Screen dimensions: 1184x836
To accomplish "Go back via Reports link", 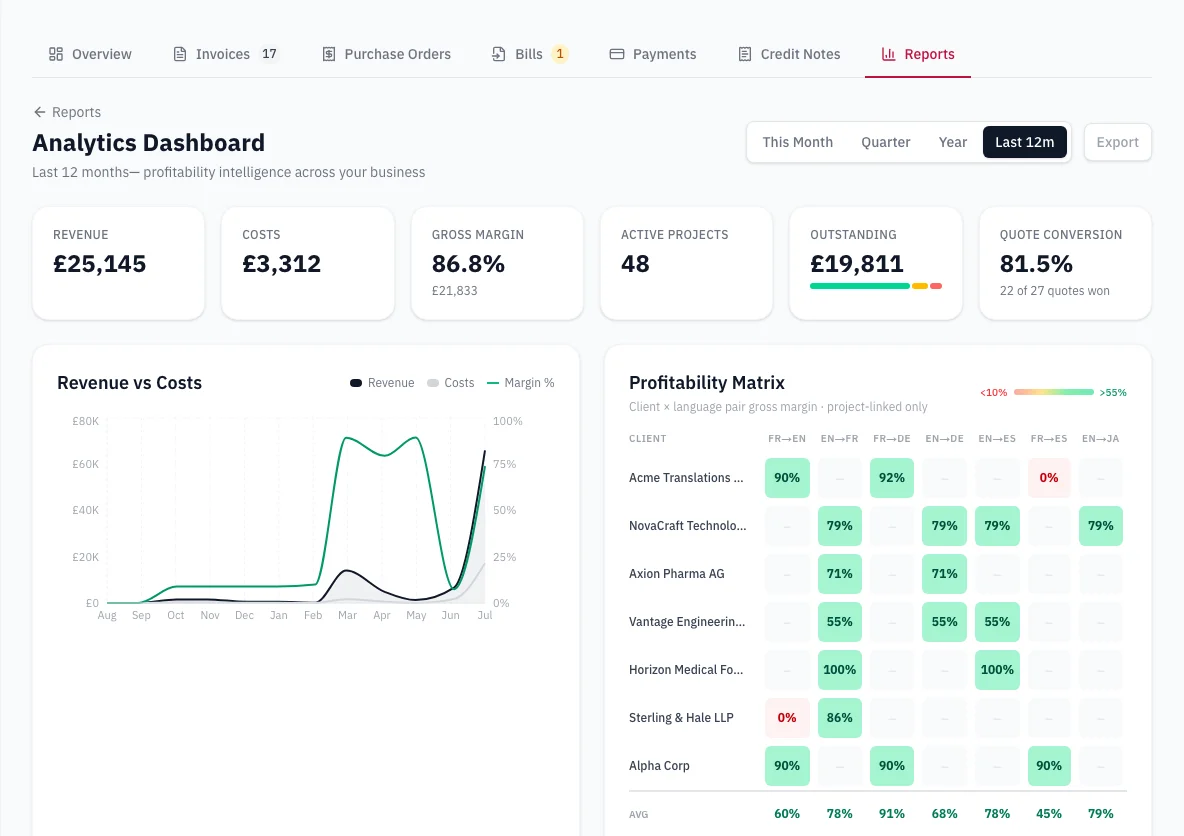I will [66, 112].
